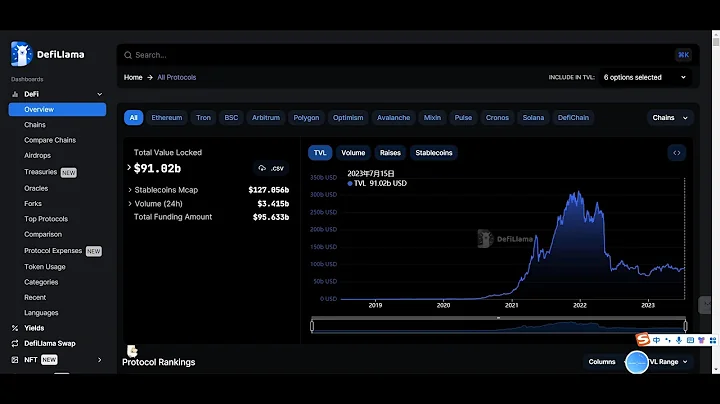Select the All chains filter
The width and height of the screenshot is (720, 404).
pyautogui.click(x=133, y=118)
